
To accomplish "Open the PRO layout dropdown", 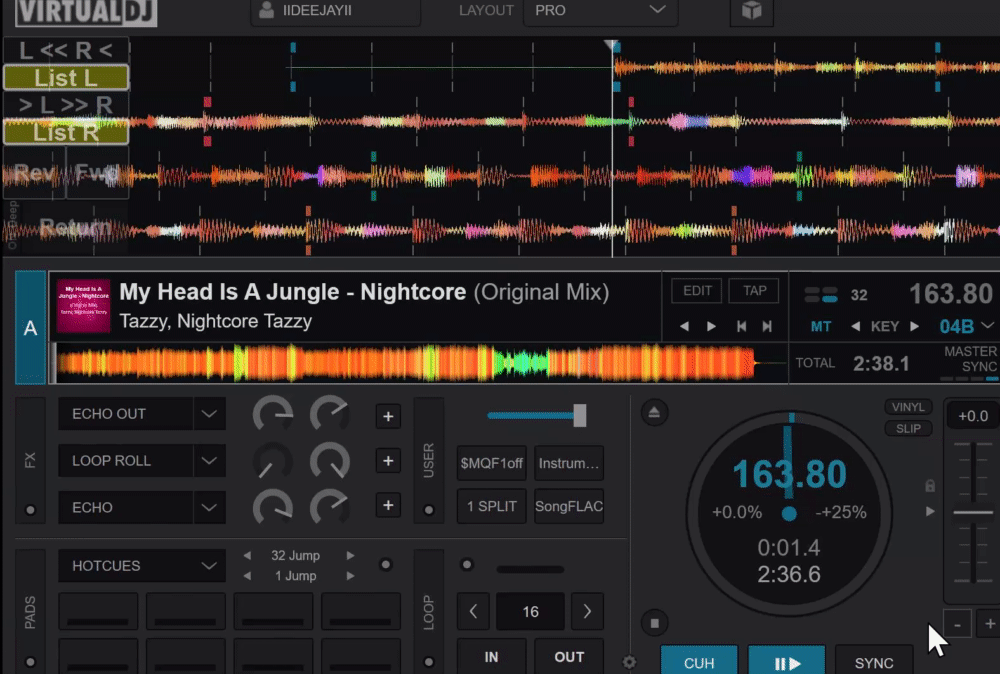I will pos(600,11).
